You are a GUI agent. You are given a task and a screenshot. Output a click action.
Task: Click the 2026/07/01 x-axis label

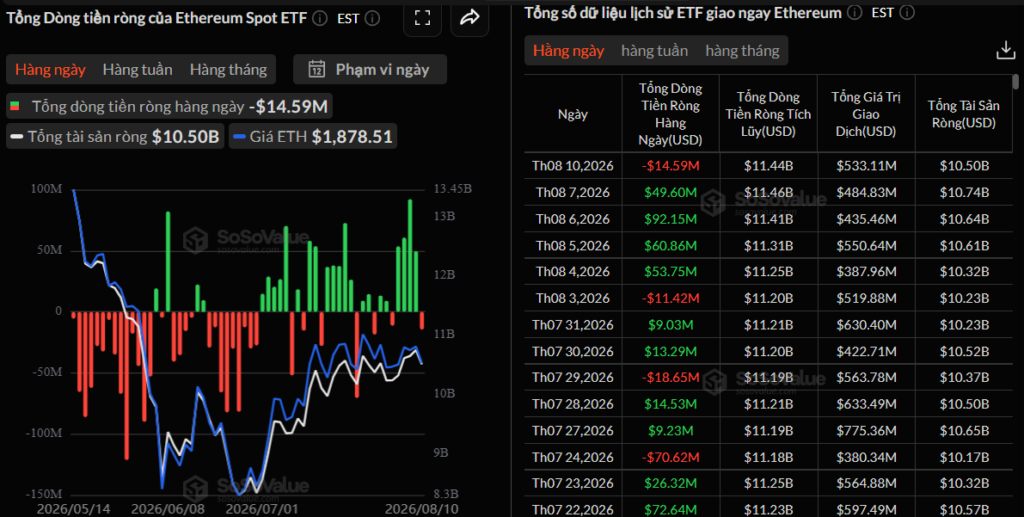(x=261, y=509)
